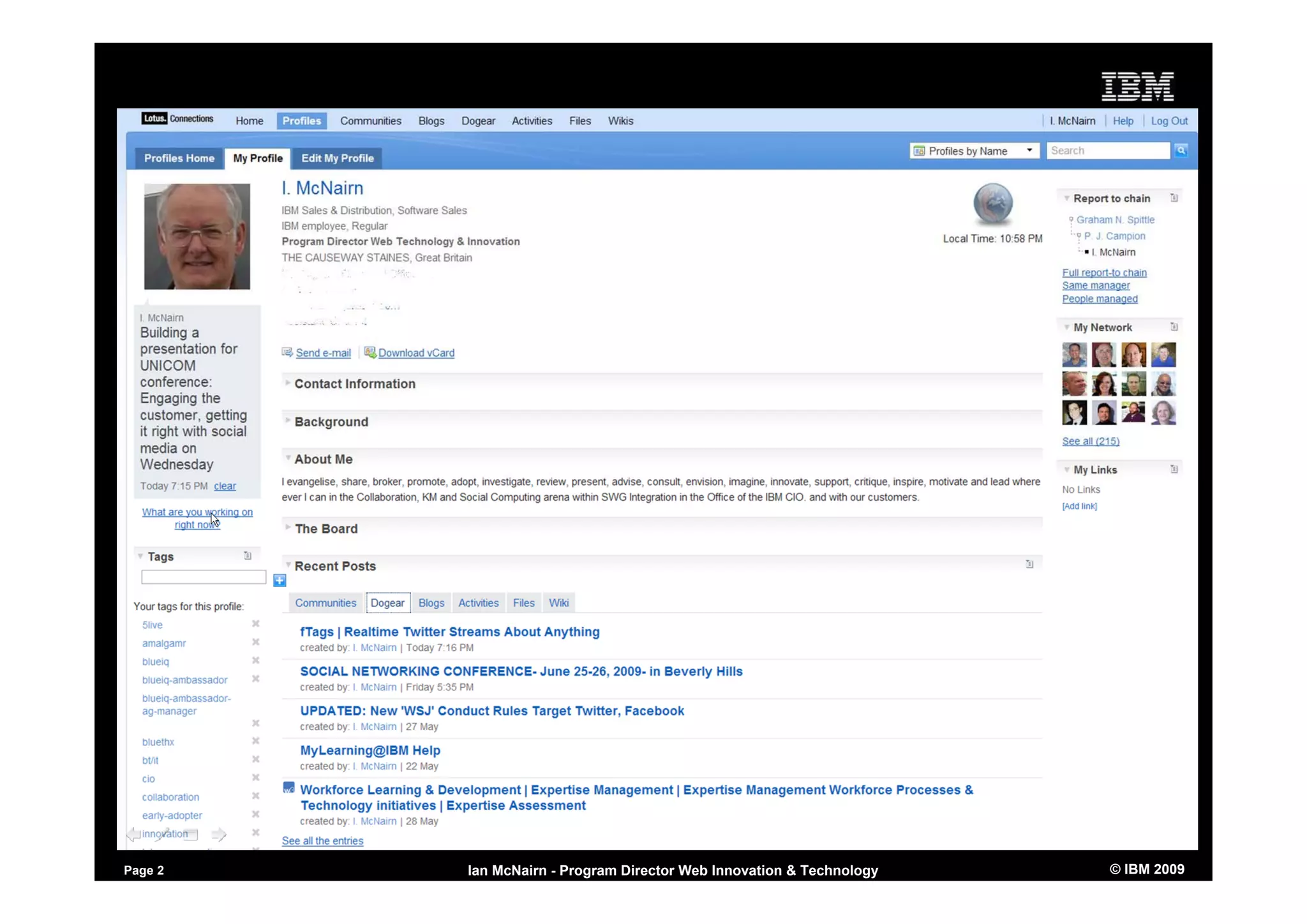The width and height of the screenshot is (1307, 924).
Task: Click the search magnifier button
Action: coord(1181,151)
